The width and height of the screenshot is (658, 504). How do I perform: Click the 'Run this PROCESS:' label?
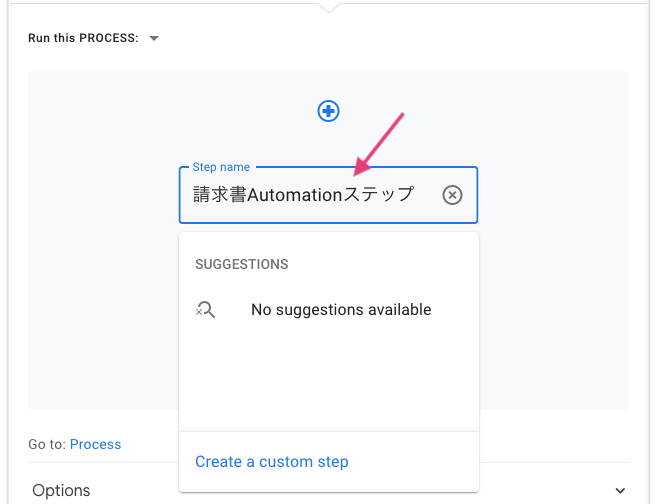[x=83, y=38]
